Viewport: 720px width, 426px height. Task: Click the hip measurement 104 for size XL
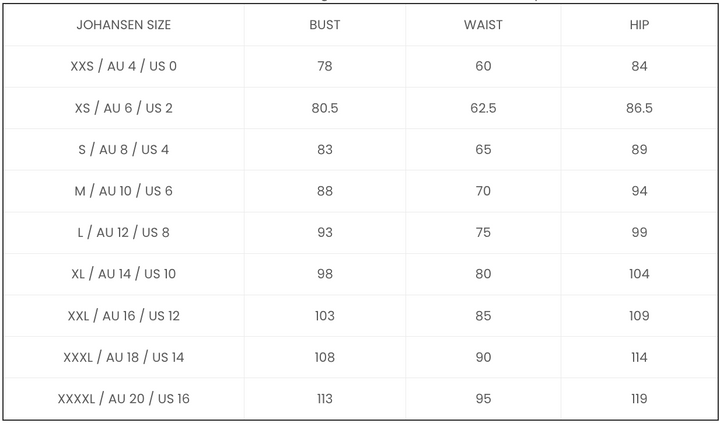tap(639, 274)
